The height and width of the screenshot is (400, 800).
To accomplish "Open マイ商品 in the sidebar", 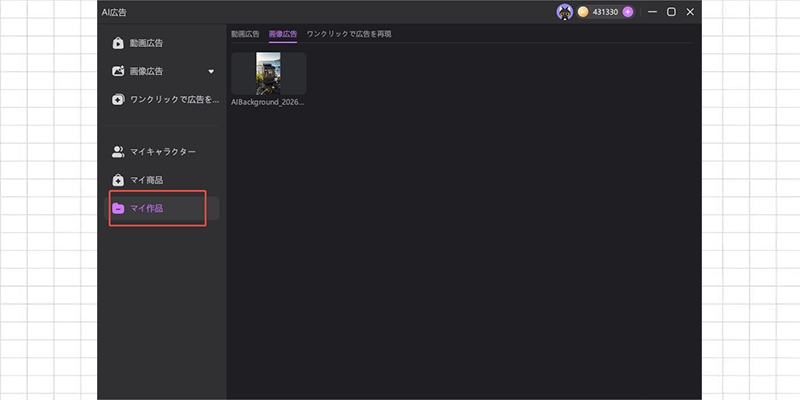I will [162, 180].
